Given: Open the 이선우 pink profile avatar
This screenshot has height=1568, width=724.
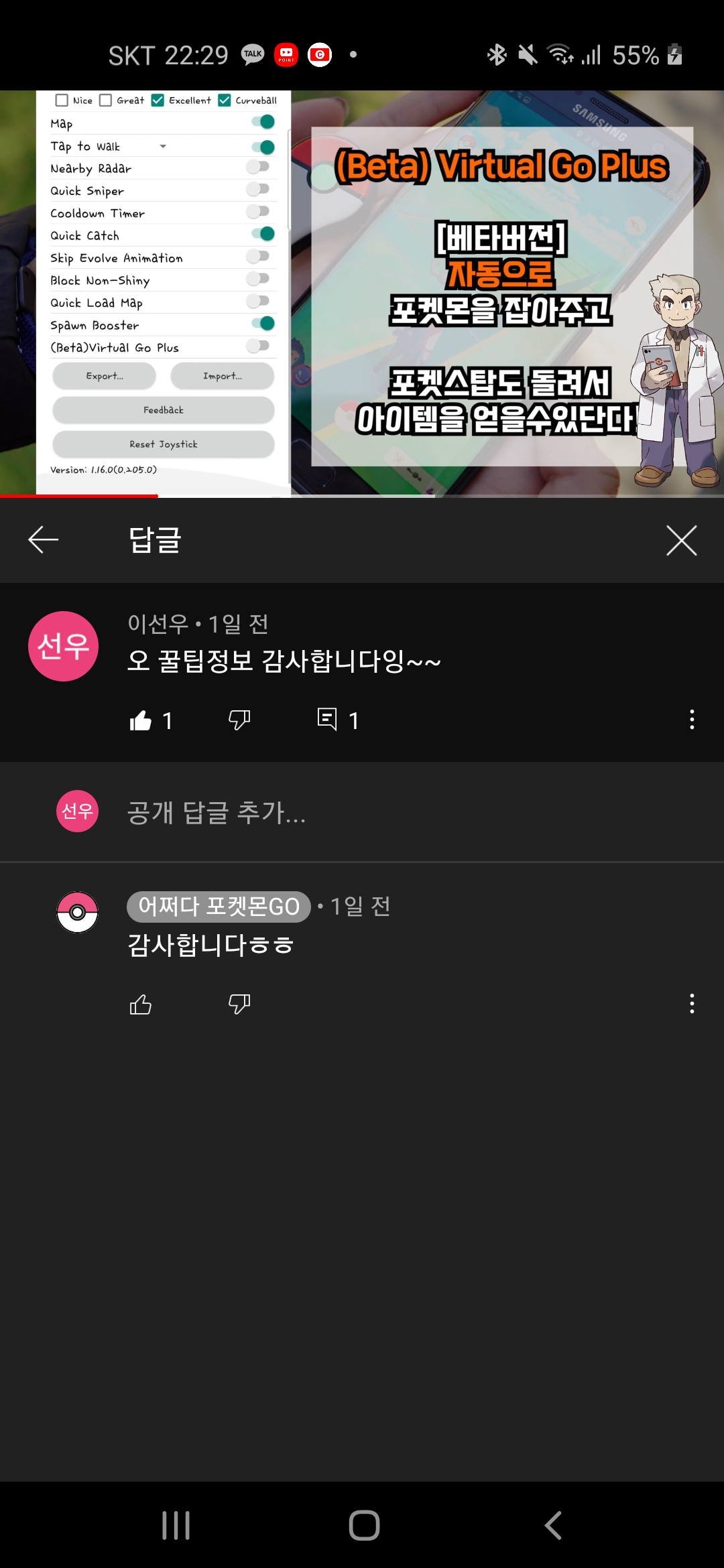Looking at the screenshot, I should click(x=64, y=647).
